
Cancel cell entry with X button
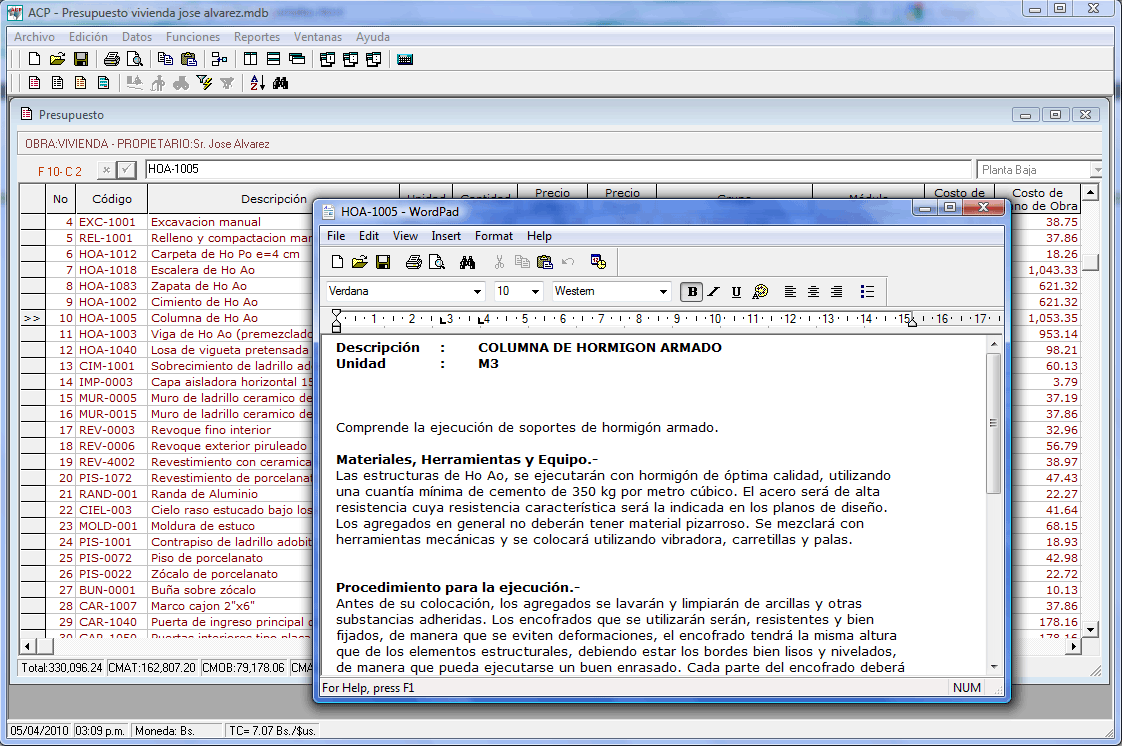(x=106, y=170)
